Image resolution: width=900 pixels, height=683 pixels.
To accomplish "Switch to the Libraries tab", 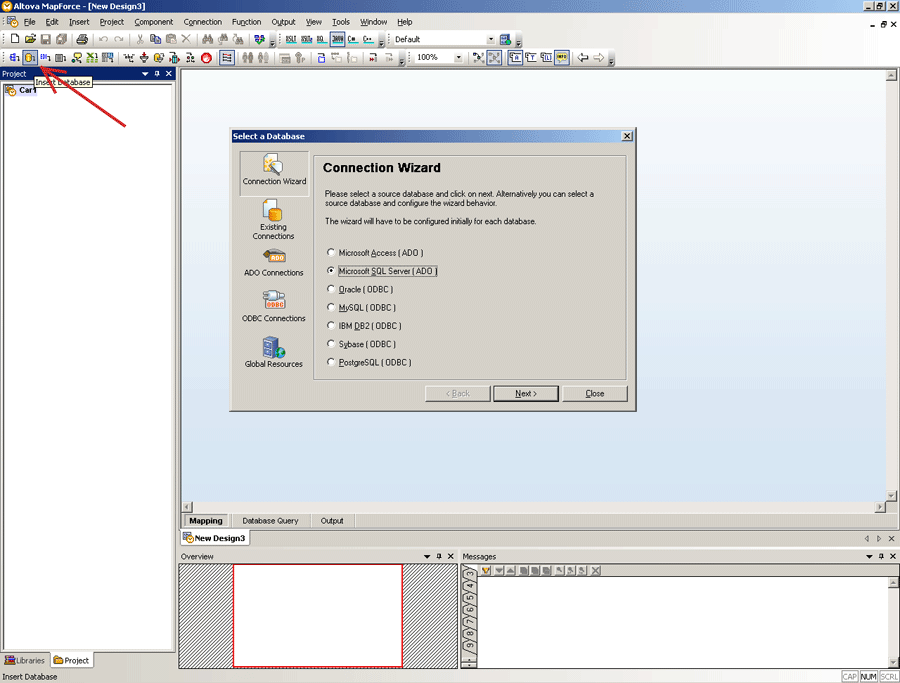I will [x=25, y=661].
